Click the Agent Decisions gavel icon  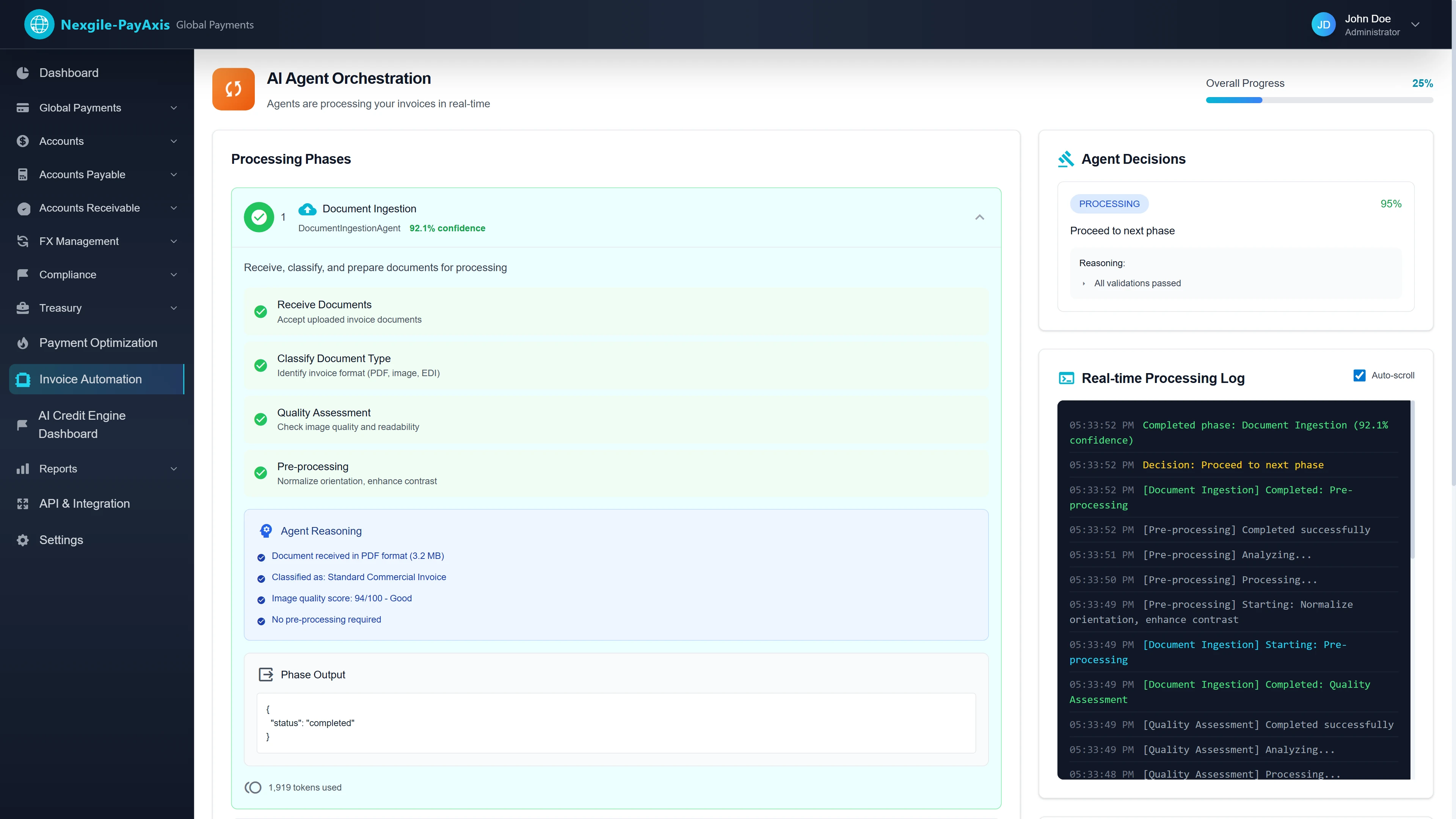point(1067,159)
